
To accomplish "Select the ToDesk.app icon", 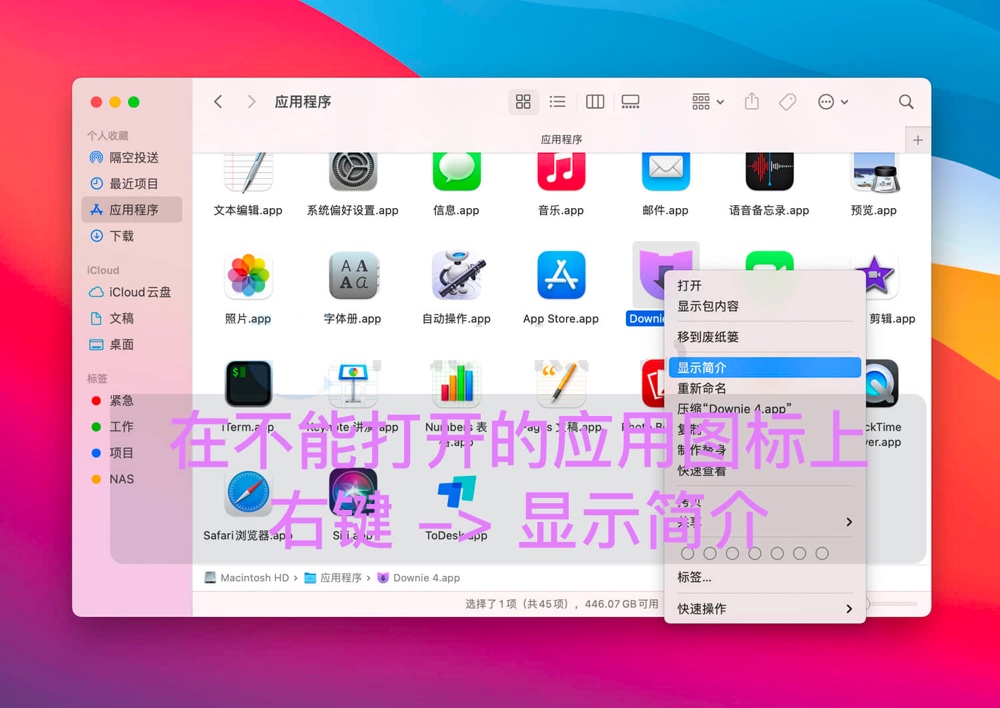I will coord(457,492).
